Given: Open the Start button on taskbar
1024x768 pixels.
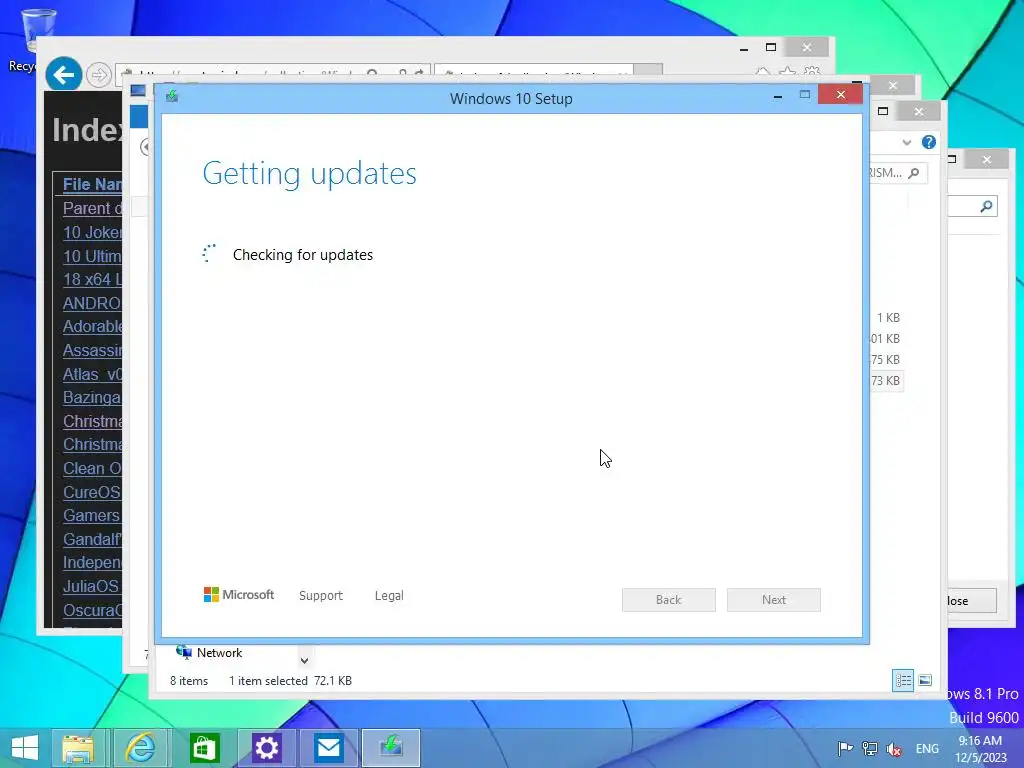Looking at the screenshot, I should pos(25,748).
